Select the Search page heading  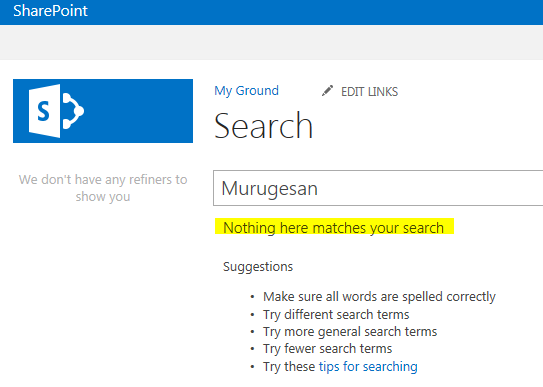click(264, 126)
